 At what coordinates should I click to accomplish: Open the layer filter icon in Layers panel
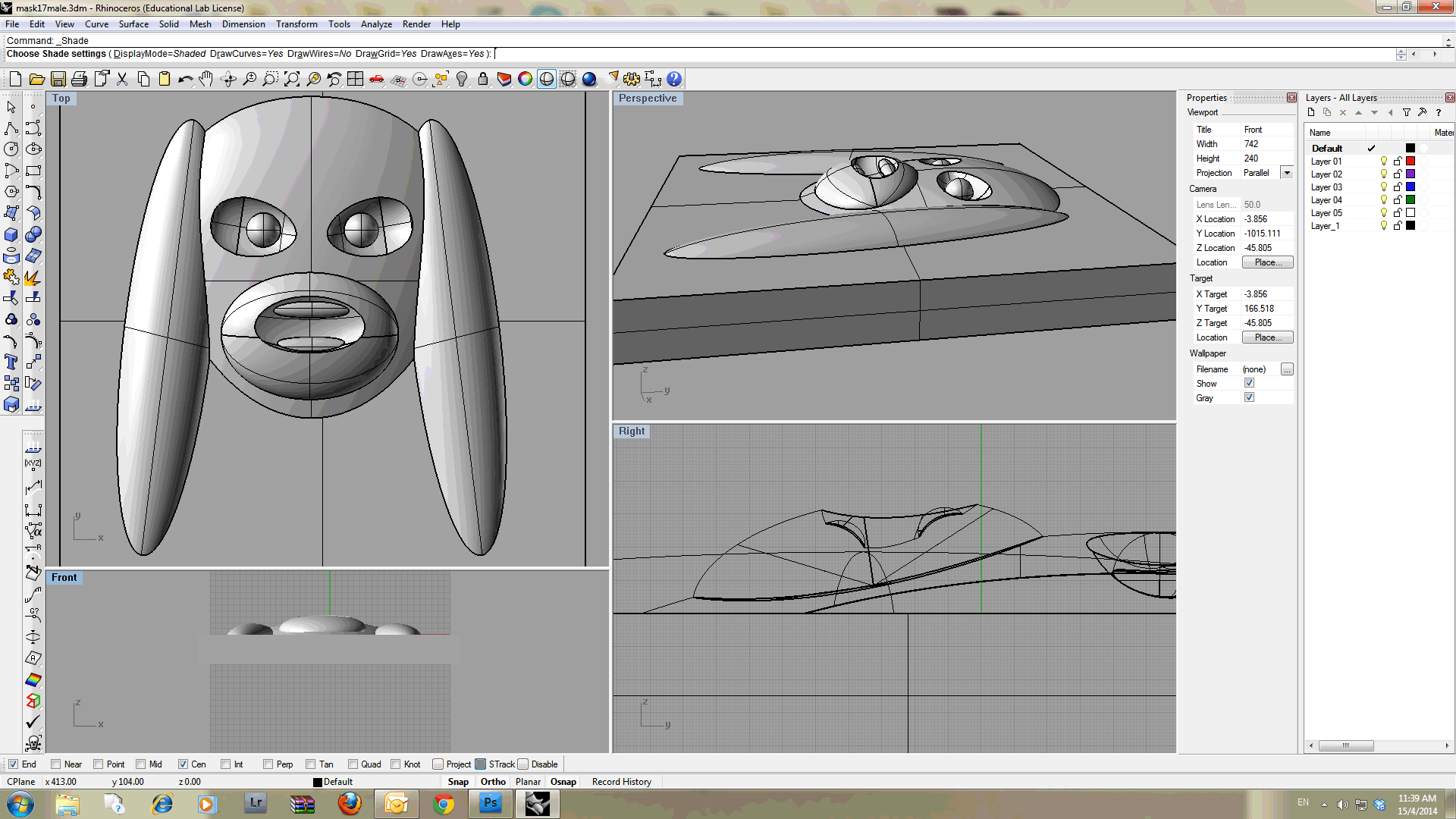click(x=1407, y=112)
